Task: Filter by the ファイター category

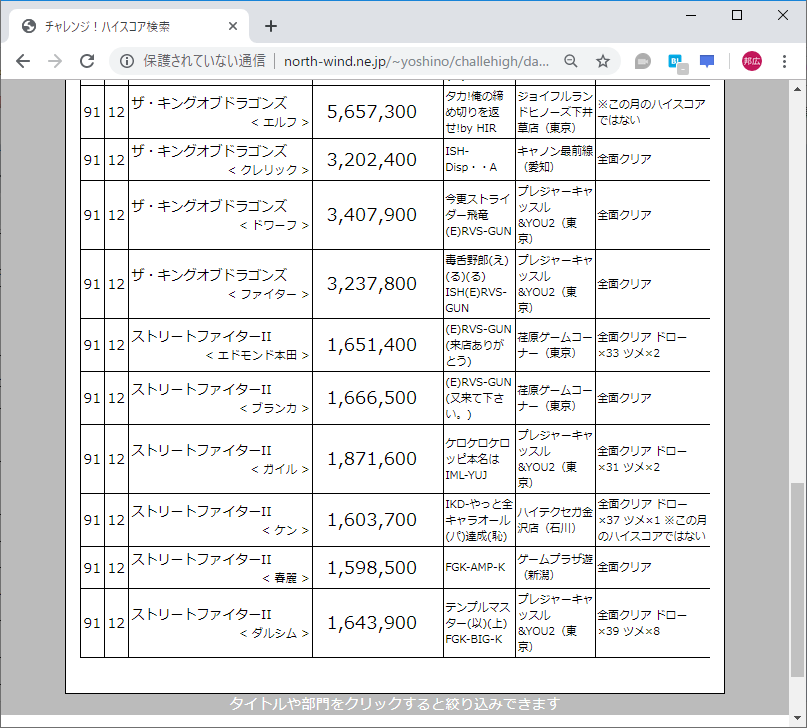Action: click(268, 294)
